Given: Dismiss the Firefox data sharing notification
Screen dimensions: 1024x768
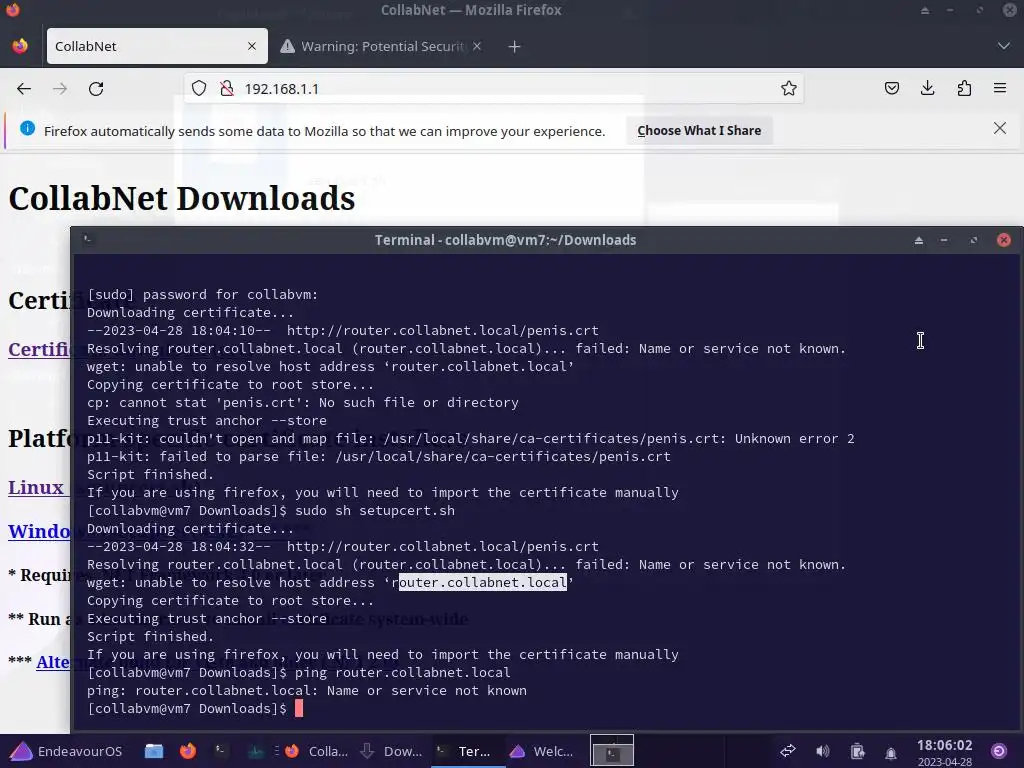Looking at the screenshot, I should click(x=1000, y=128).
